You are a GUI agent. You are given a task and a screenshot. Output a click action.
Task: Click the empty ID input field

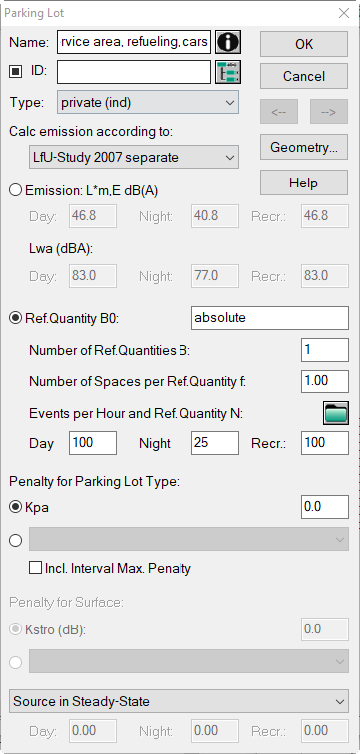(134, 72)
